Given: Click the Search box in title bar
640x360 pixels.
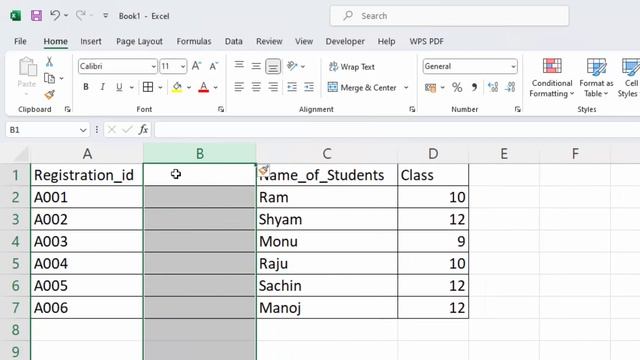Looking at the screenshot, I should [449, 16].
